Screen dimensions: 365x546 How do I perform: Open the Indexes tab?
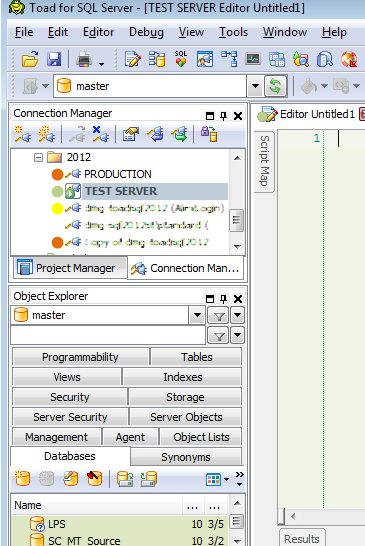pos(182,377)
